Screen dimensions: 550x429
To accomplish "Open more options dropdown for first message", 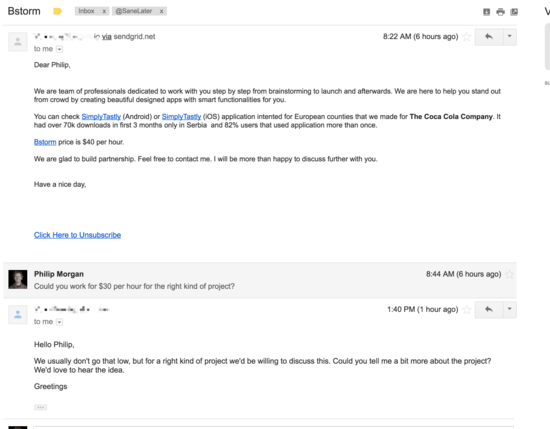I will pyautogui.click(x=510, y=36).
